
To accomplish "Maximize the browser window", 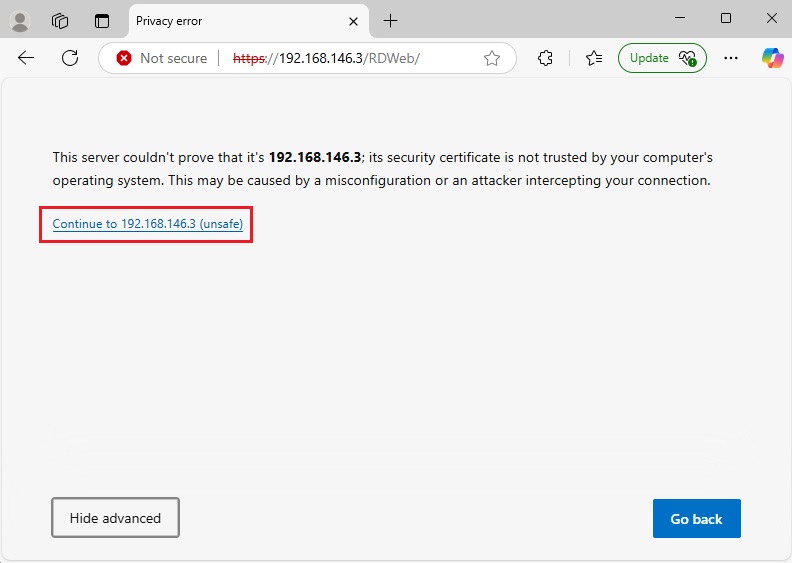I will click(726, 18).
